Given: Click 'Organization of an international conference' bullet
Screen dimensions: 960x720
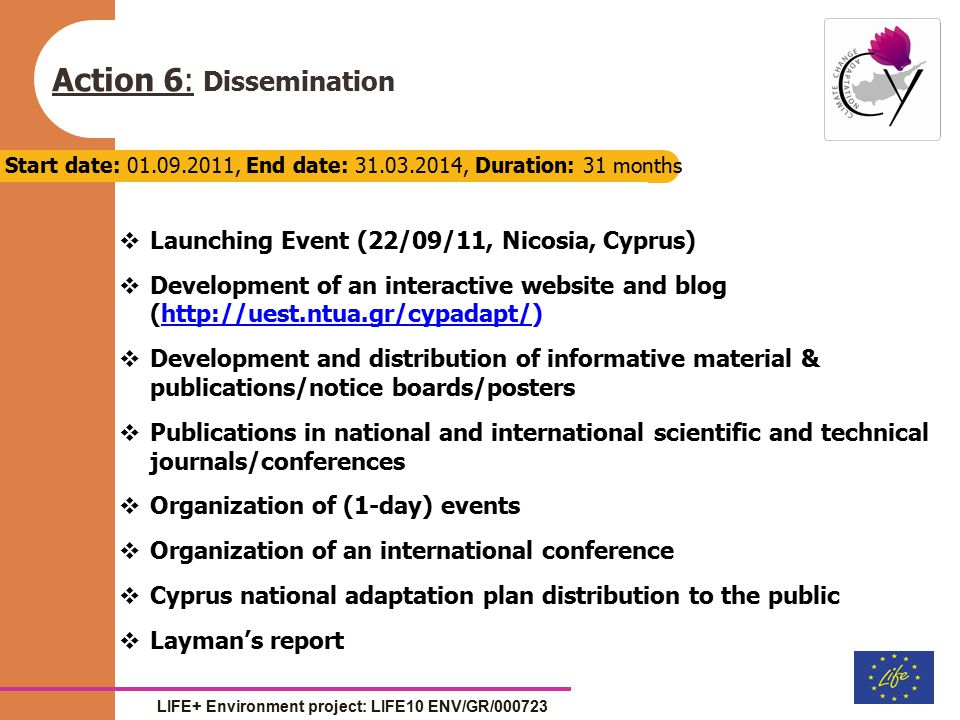Looking at the screenshot, I should [412, 550].
